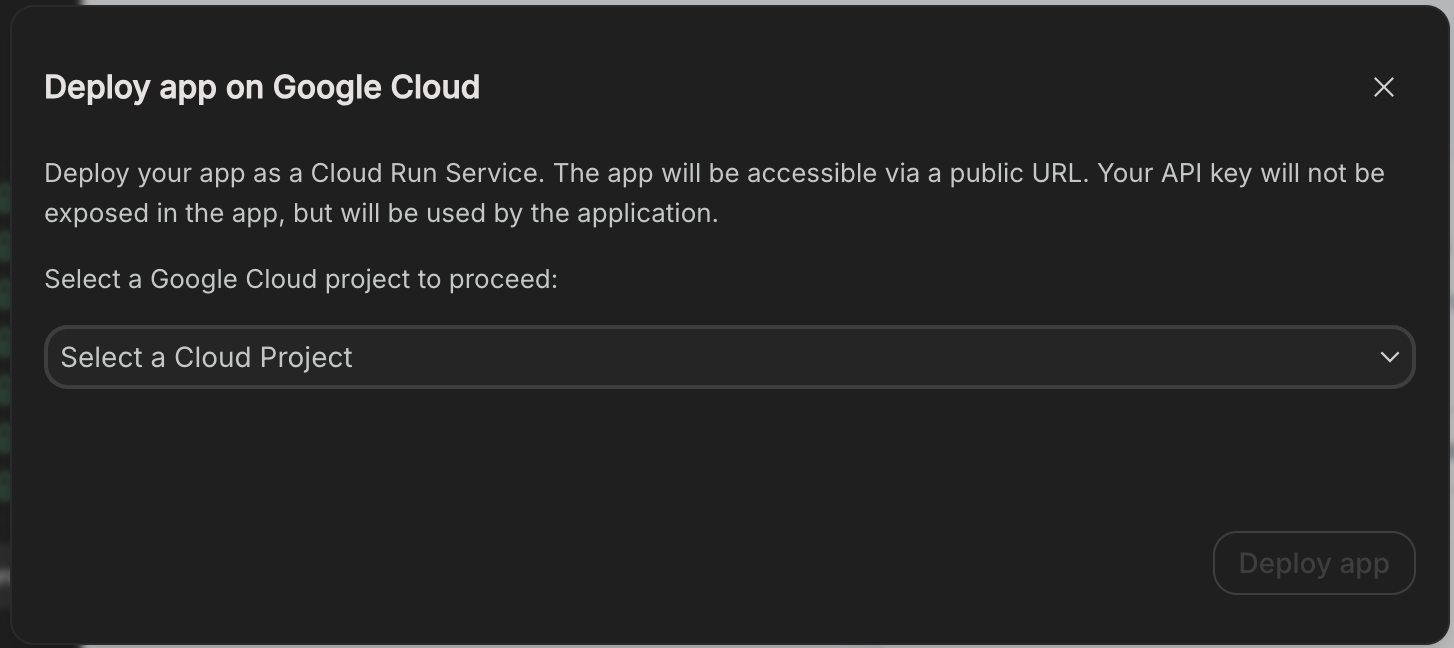Close the Deploy app dialog
1454x648 pixels.
(x=1383, y=88)
